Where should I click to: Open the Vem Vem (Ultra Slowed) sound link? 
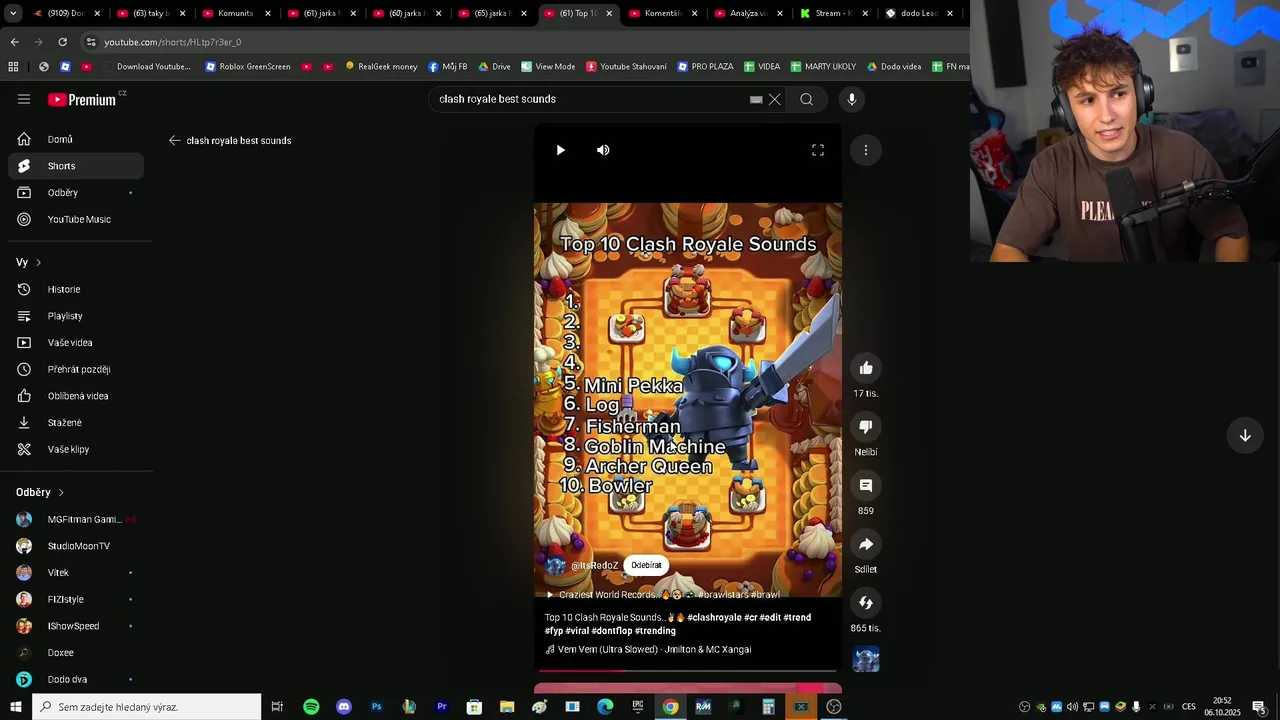click(654, 649)
